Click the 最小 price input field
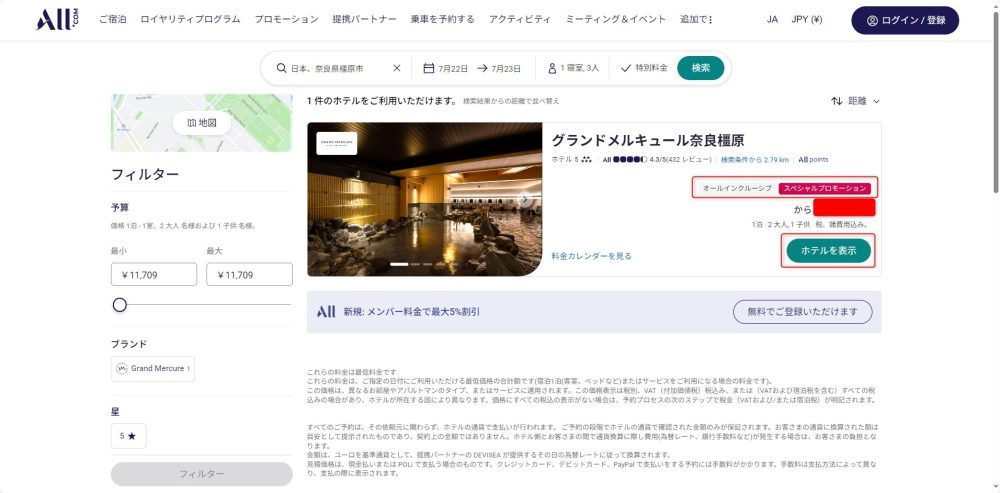The width and height of the screenshot is (1000, 493). coord(154,275)
